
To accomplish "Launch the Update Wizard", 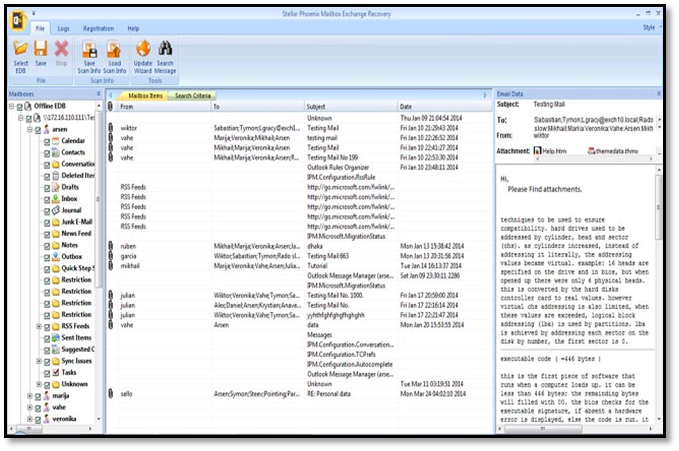I will [143, 57].
